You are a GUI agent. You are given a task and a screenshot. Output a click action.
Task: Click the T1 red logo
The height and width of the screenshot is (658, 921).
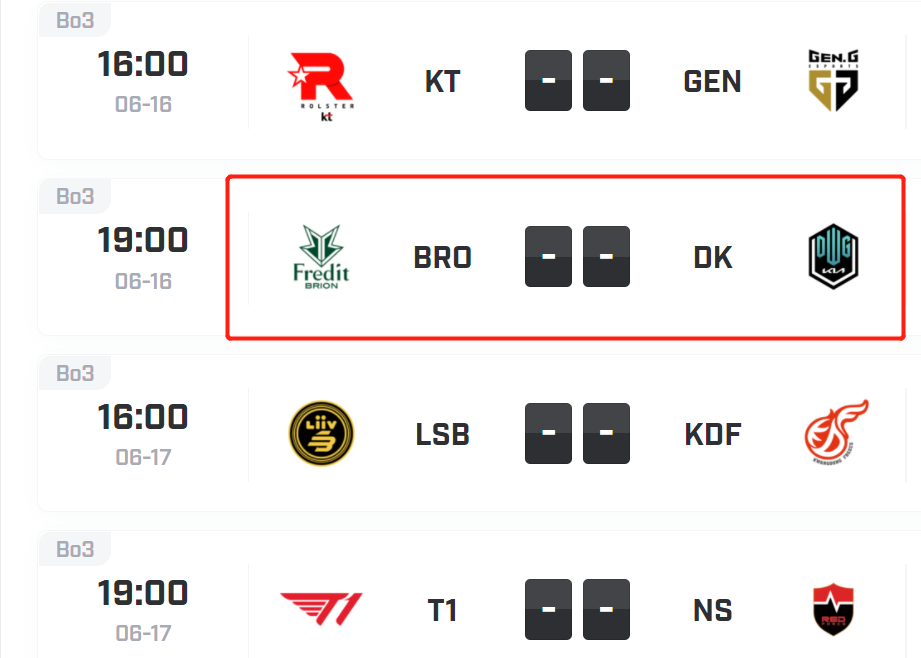321,609
